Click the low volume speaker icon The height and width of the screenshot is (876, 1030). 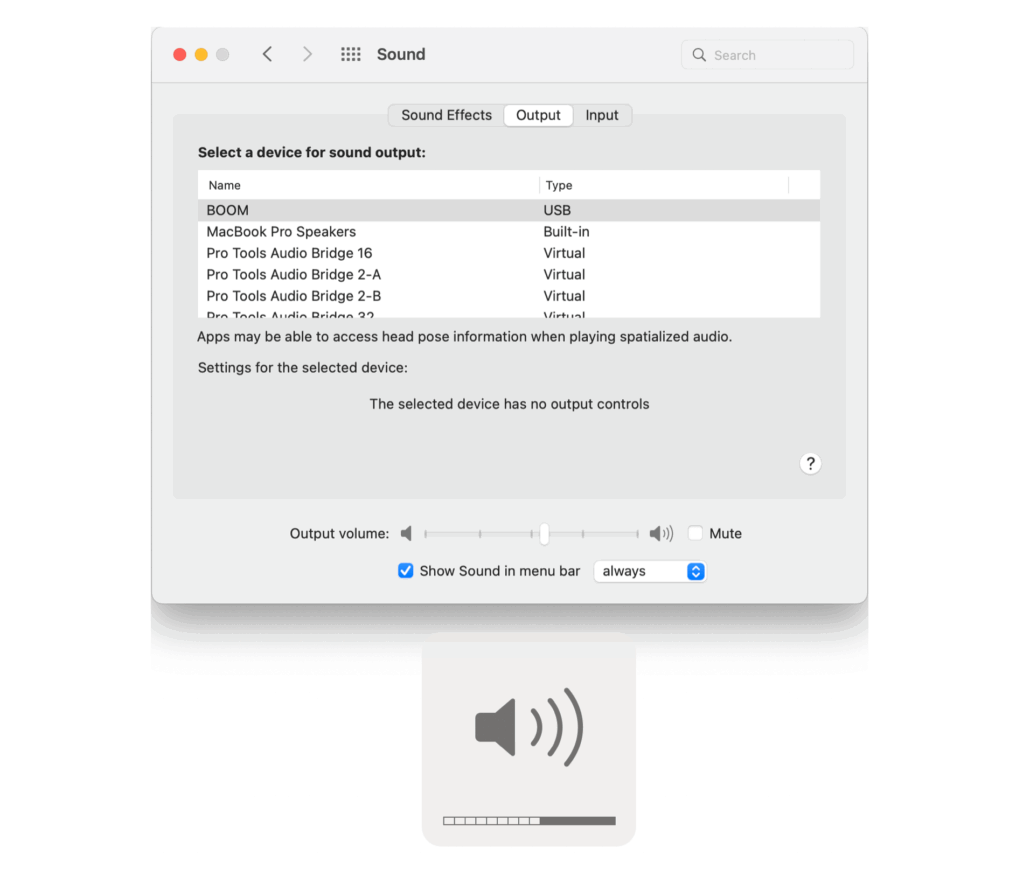(x=406, y=534)
